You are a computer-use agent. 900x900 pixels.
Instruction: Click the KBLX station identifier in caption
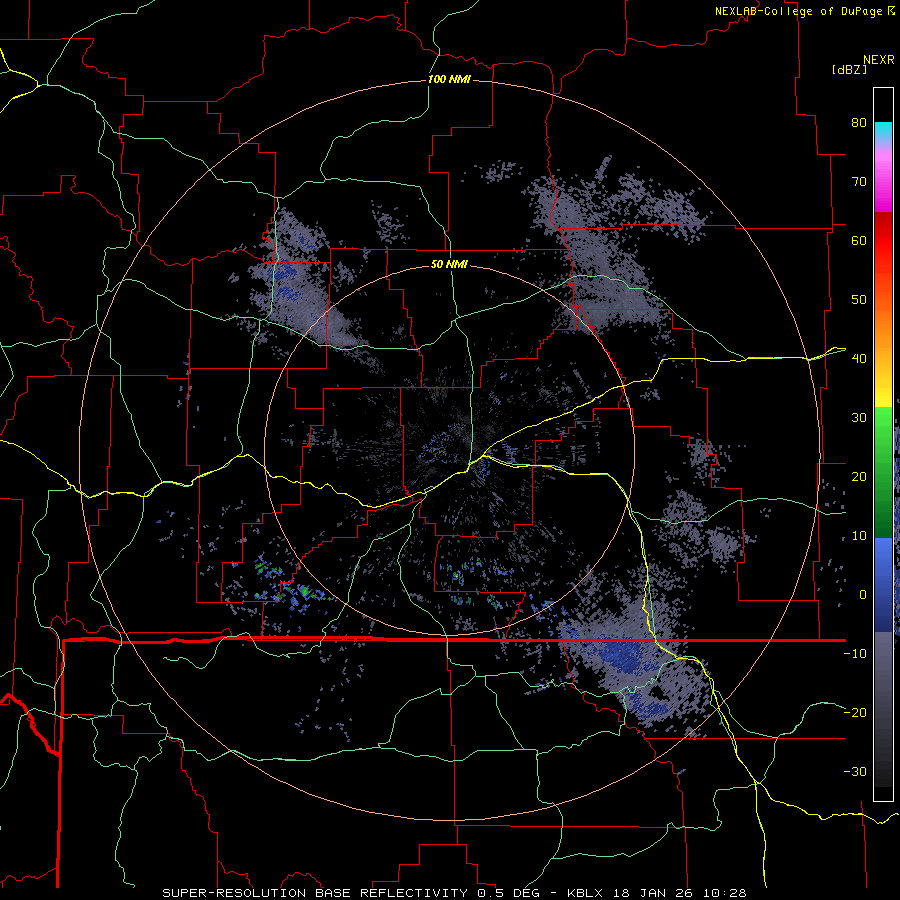tap(585, 893)
